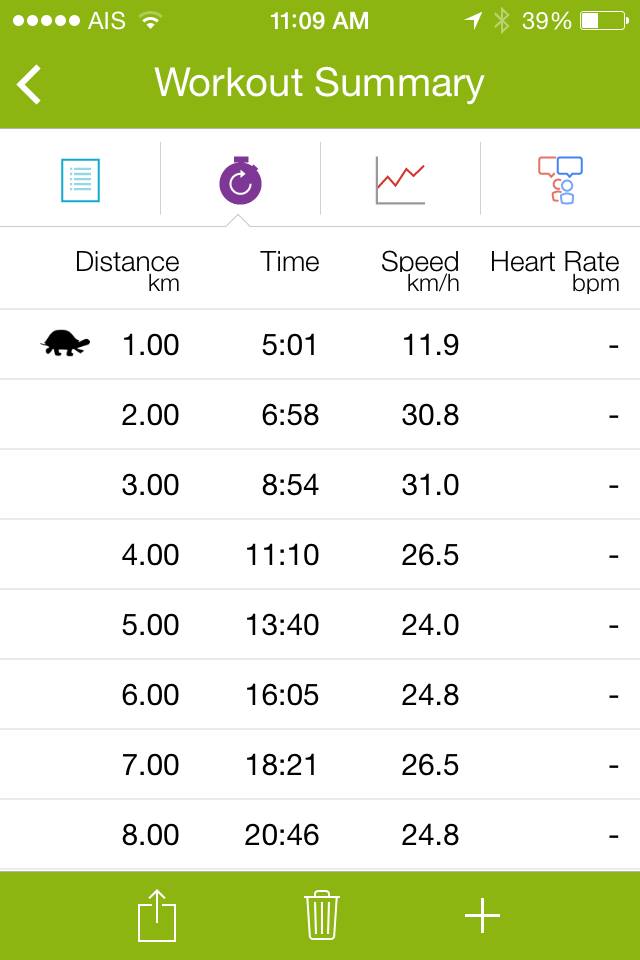This screenshot has height=960, width=640.
Task: Tap the Time column header
Action: click(290, 261)
